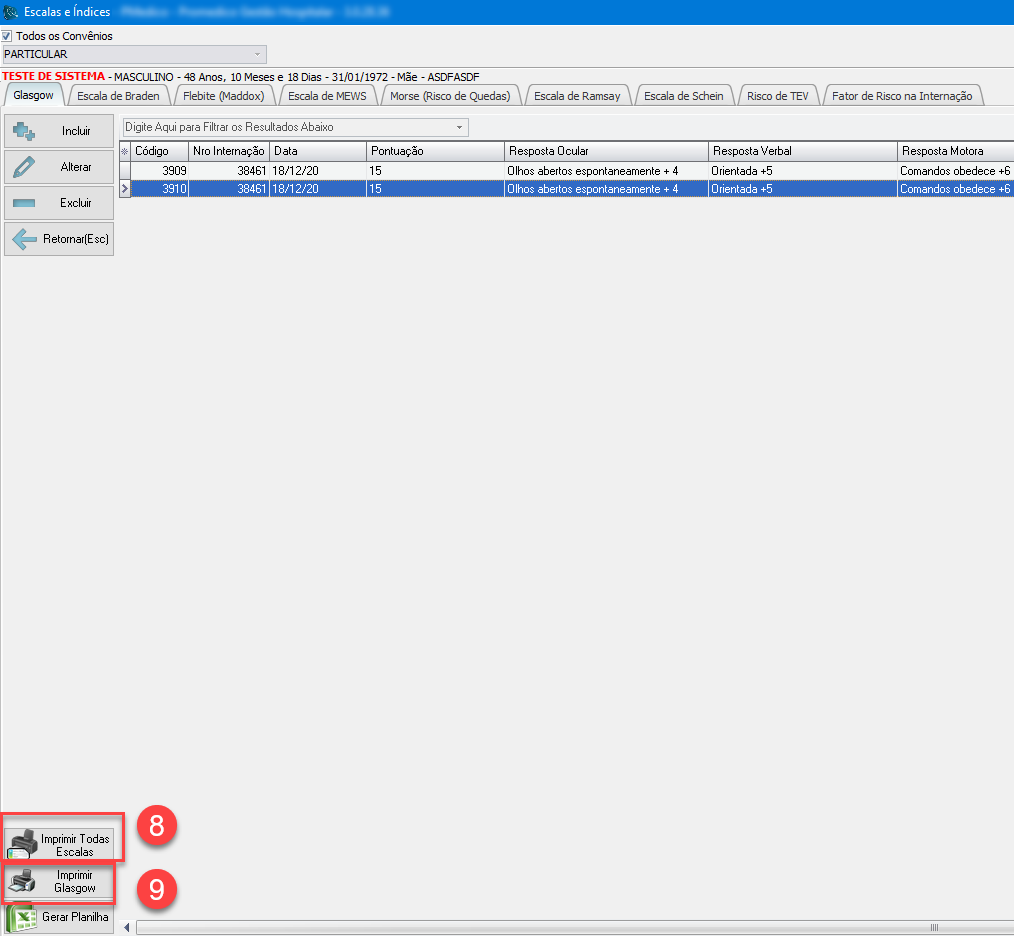This screenshot has height=936, width=1014.
Task: Click the Alterar pencil icon
Action: pyautogui.click(x=24, y=167)
